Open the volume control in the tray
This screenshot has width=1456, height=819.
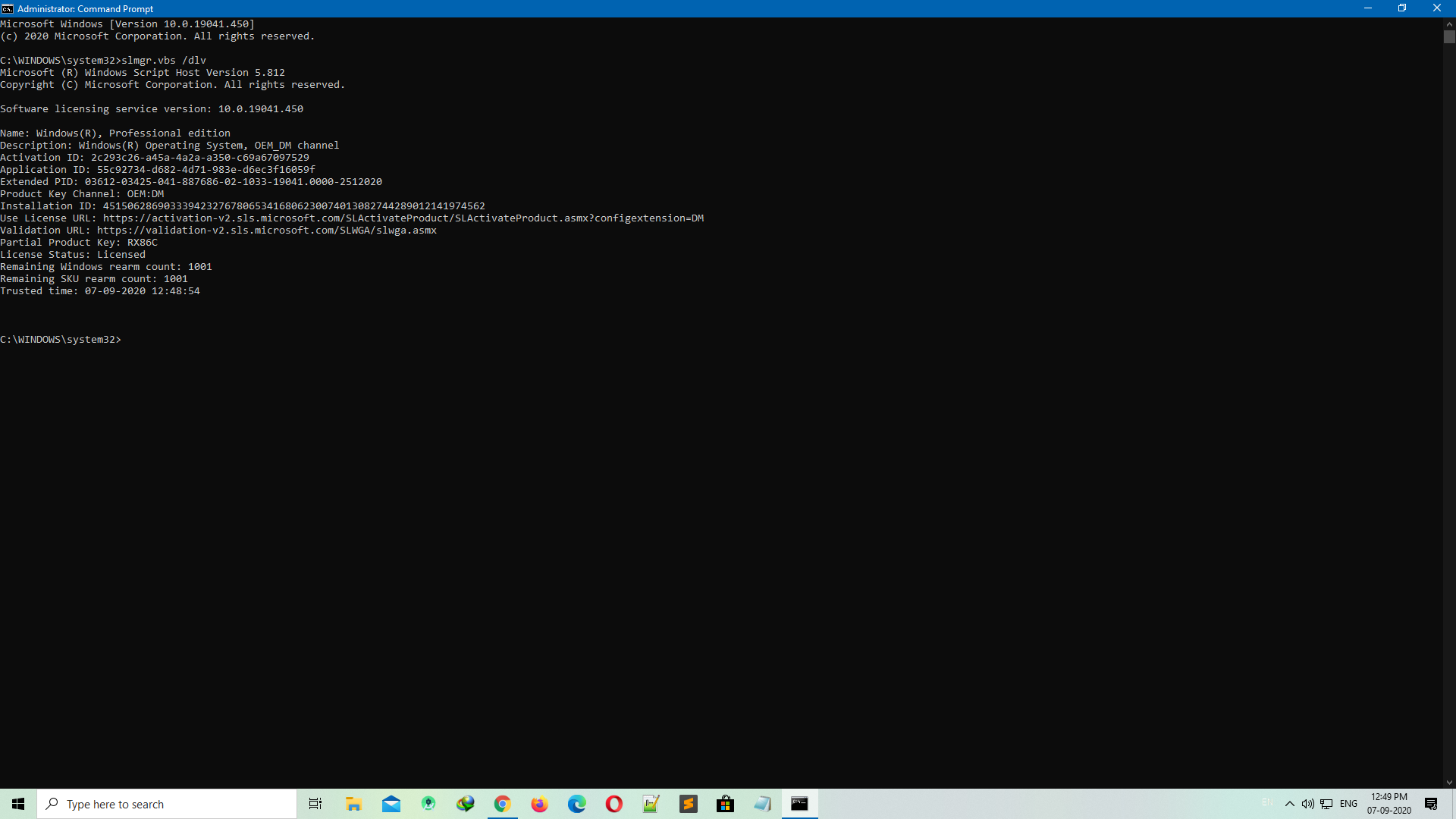[1307, 804]
